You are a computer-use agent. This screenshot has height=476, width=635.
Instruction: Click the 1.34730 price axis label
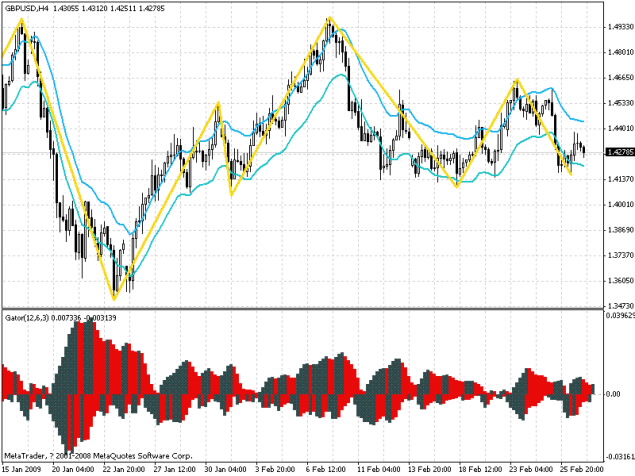coord(620,305)
